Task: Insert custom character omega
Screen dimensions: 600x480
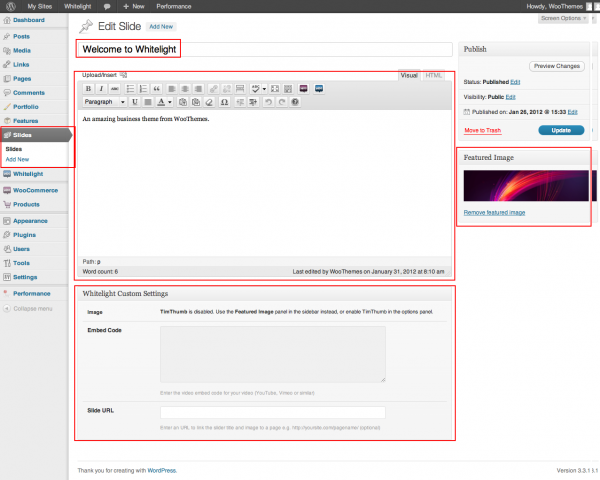Action: pos(225,102)
